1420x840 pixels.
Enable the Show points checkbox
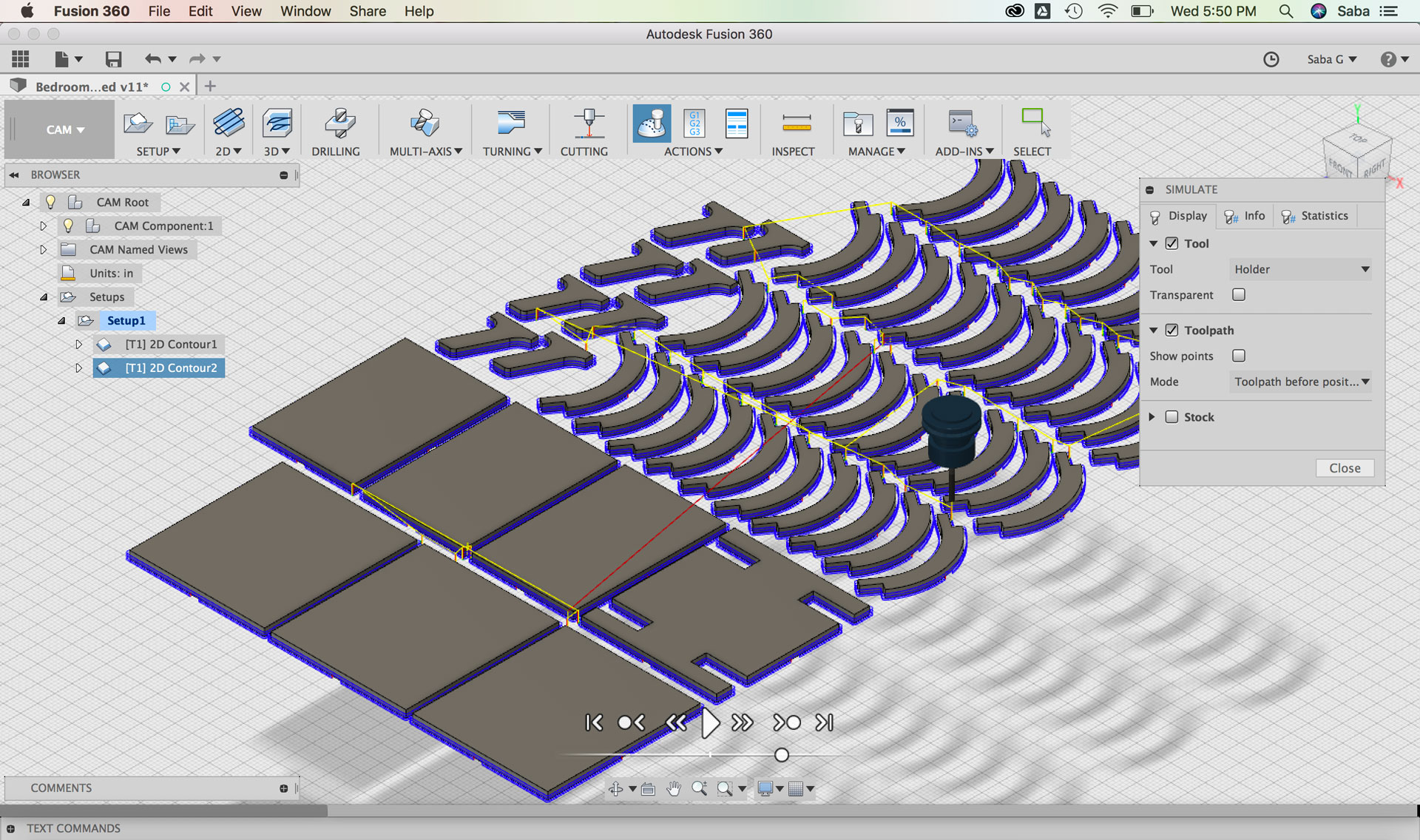point(1239,356)
